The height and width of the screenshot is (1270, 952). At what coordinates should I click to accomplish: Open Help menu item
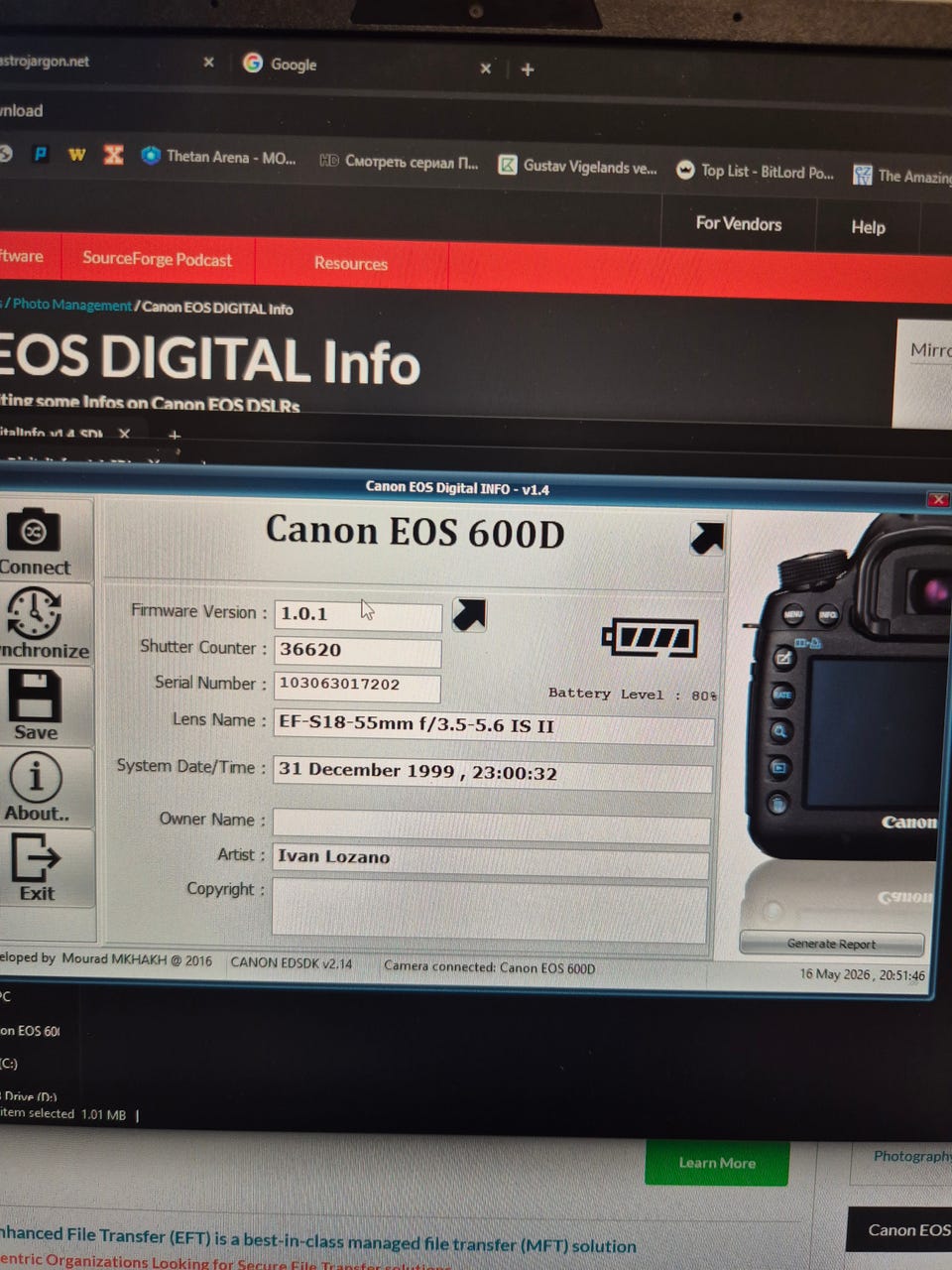(868, 227)
